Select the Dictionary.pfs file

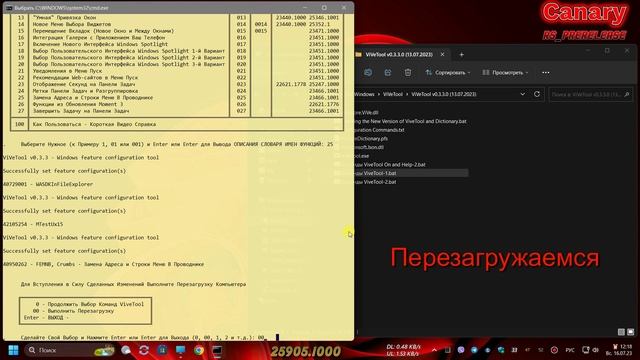371,138
